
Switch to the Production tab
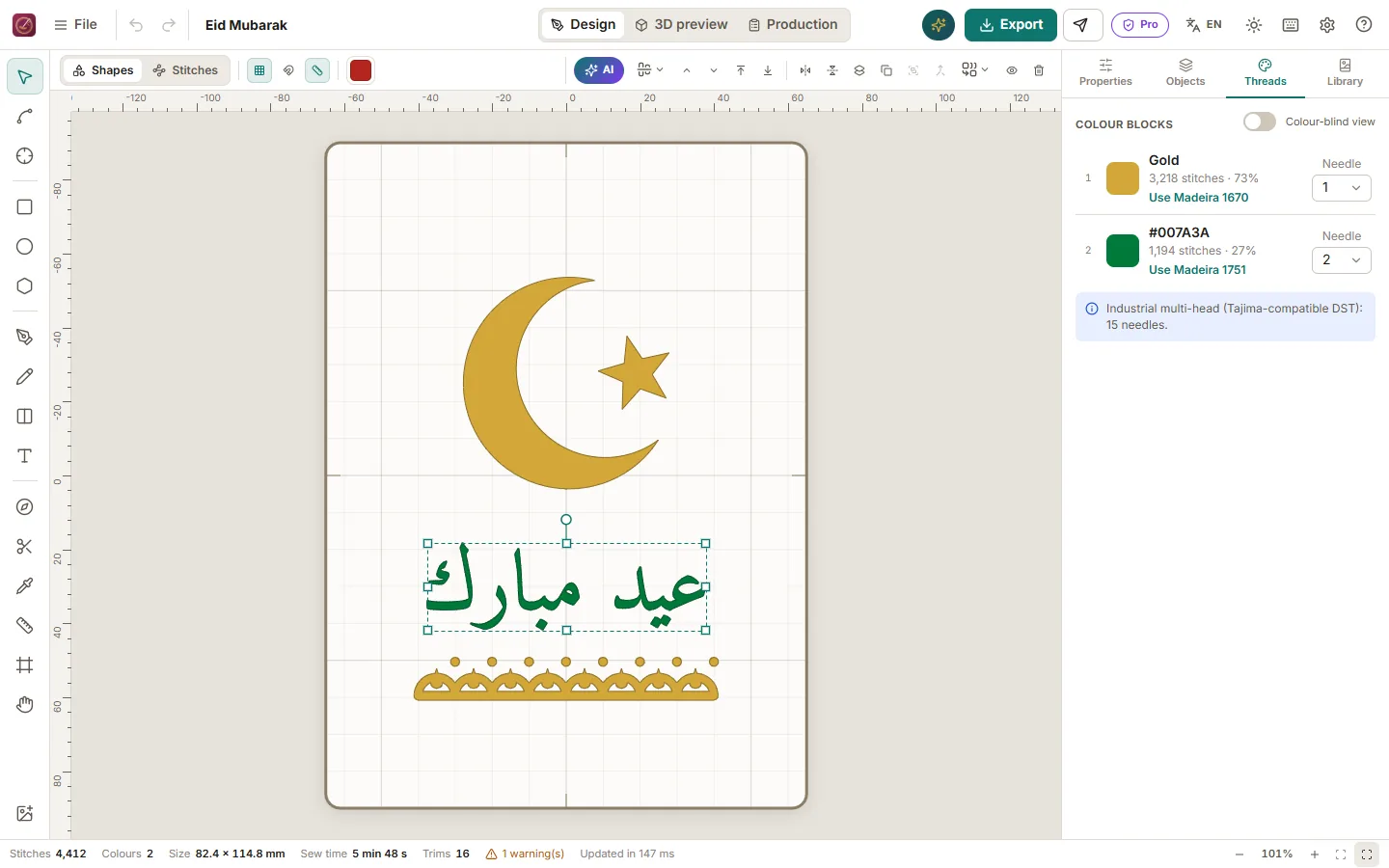(x=793, y=25)
